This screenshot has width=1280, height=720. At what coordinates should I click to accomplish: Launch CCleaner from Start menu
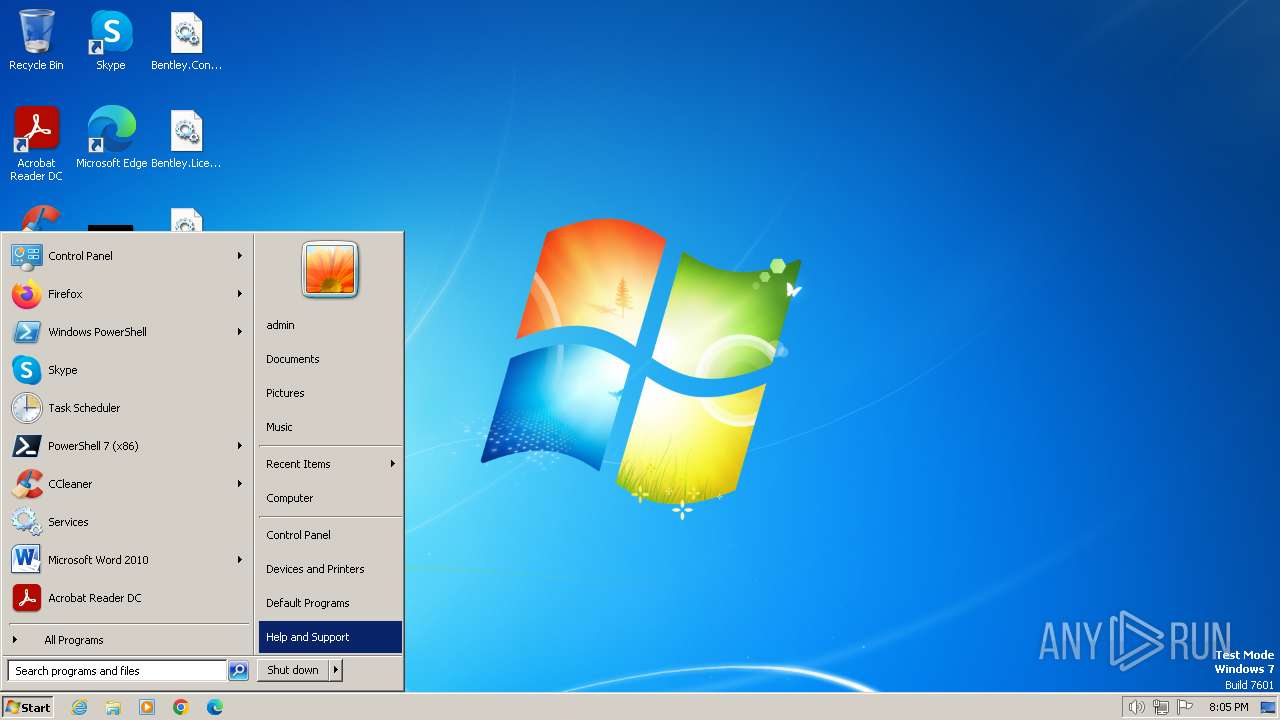128,484
